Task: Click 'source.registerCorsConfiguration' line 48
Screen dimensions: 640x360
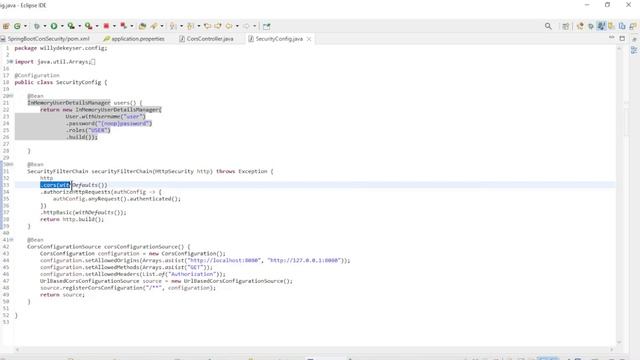Action: click(x=128, y=288)
